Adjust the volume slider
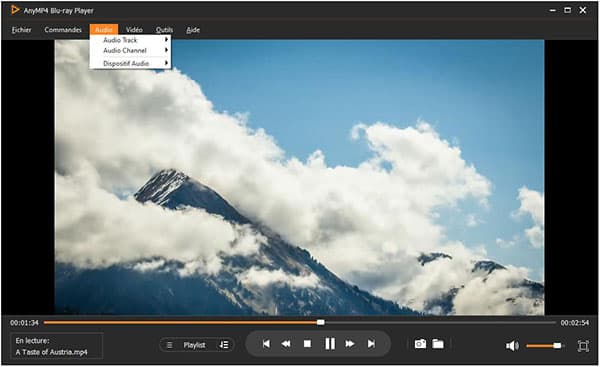 tap(545, 346)
